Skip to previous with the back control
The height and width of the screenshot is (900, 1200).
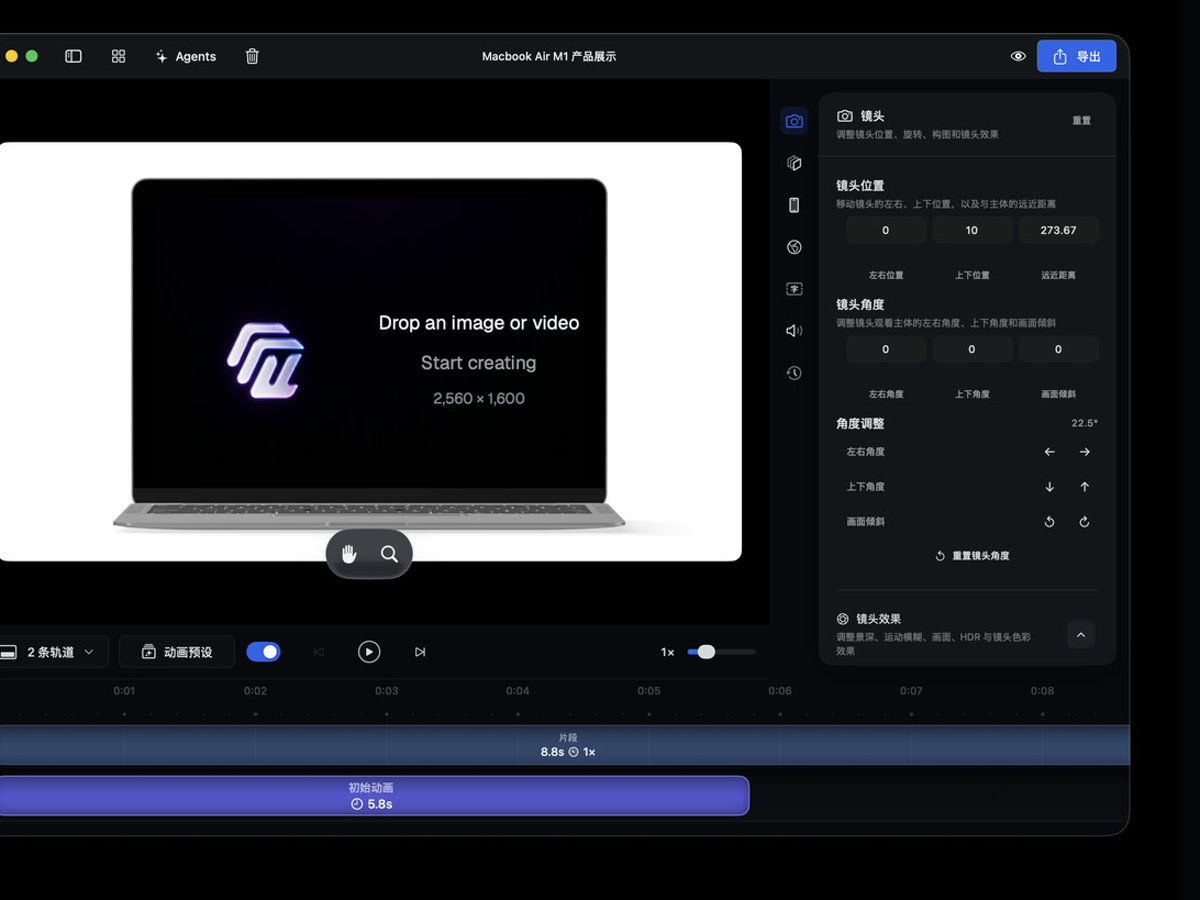pos(319,652)
